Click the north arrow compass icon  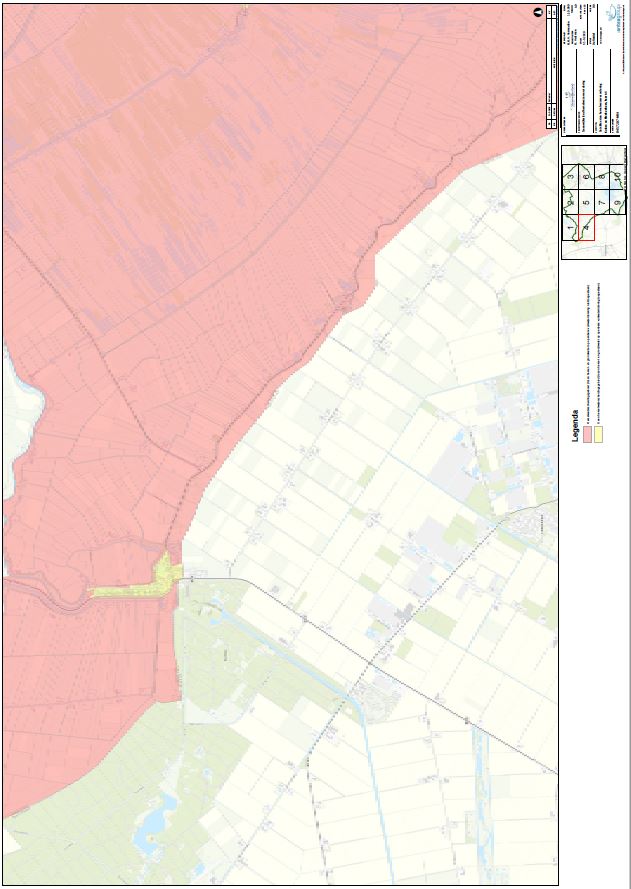(x=538, y=10)
